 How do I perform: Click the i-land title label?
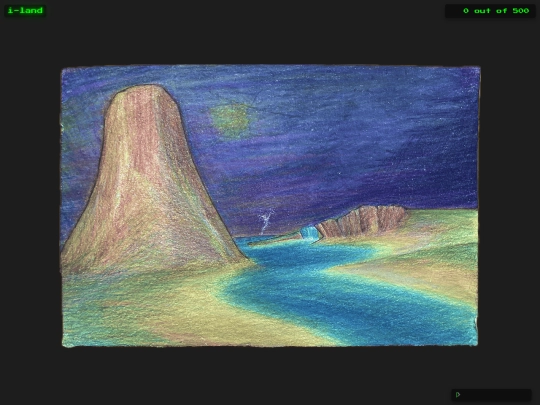pos(25,11)
